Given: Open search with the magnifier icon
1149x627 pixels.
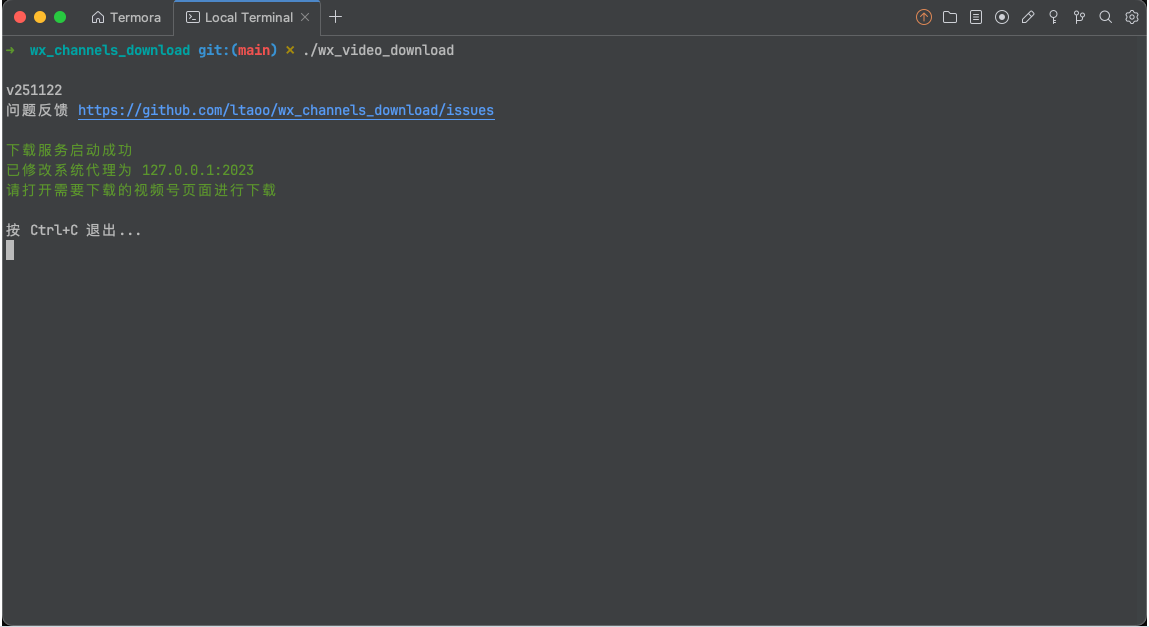Looking at the screenshot, I should [x=1105, y=17].
